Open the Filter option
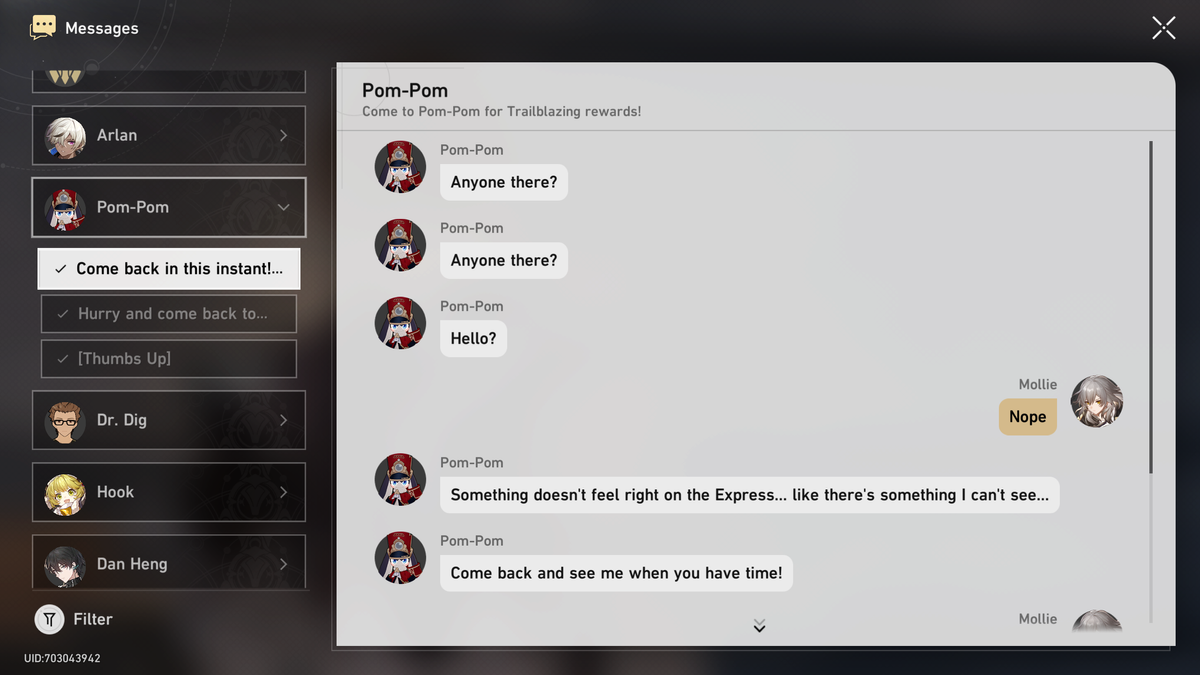 [74, 620]
